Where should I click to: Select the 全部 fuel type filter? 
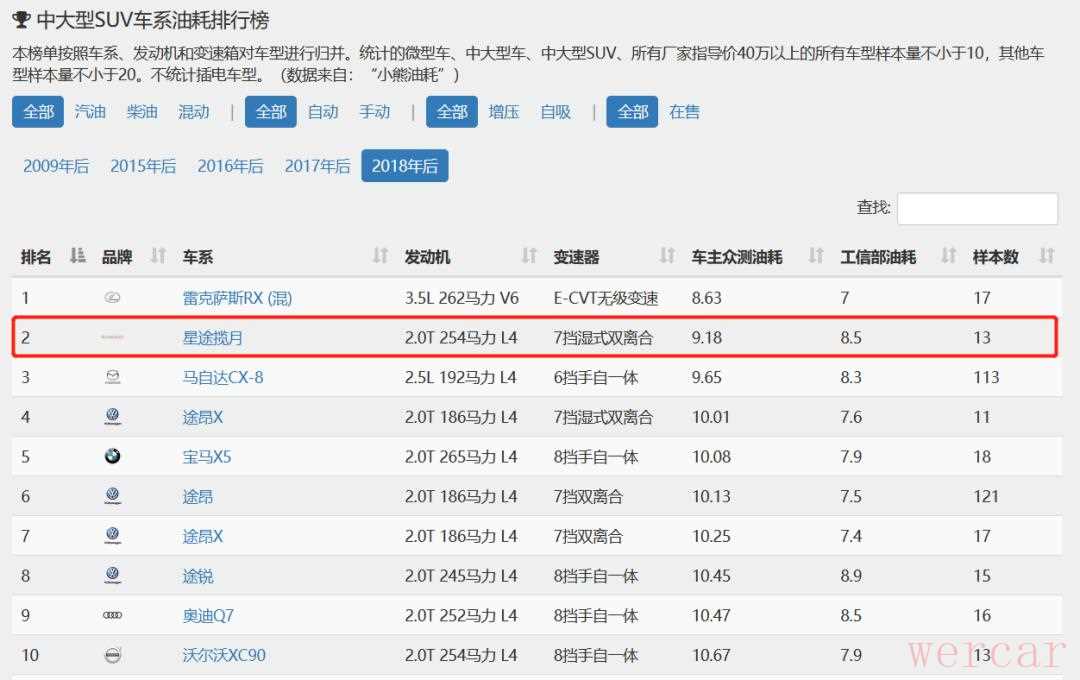click(x=38, y=112)
